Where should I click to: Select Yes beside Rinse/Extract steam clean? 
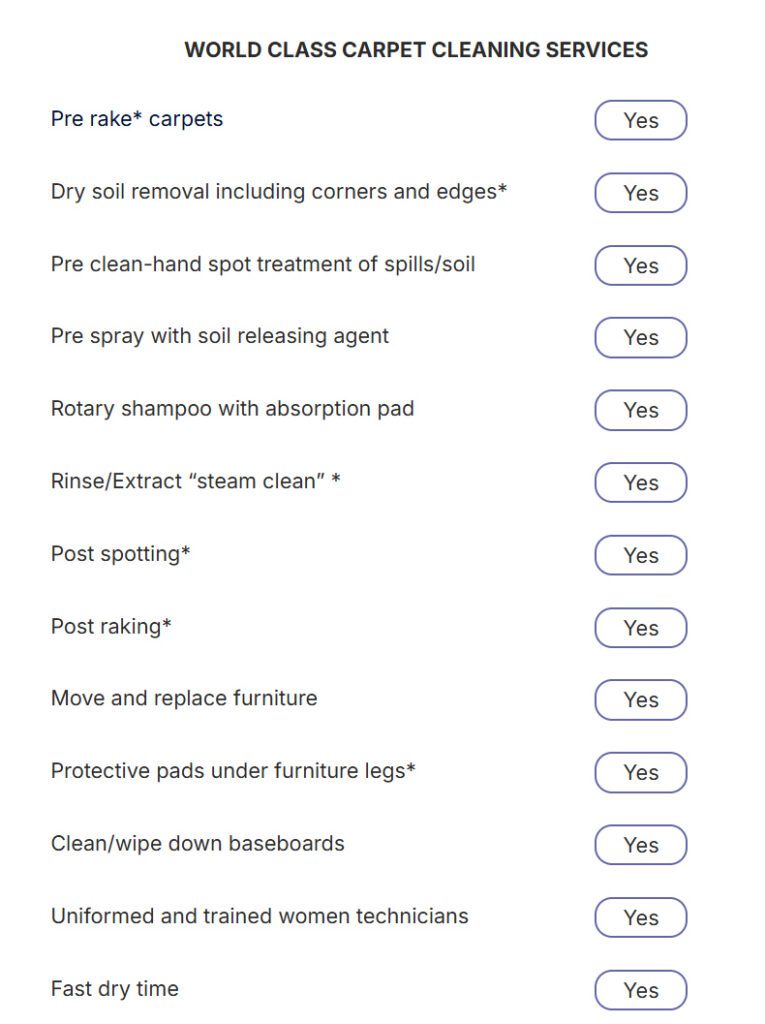pos(640,483)
